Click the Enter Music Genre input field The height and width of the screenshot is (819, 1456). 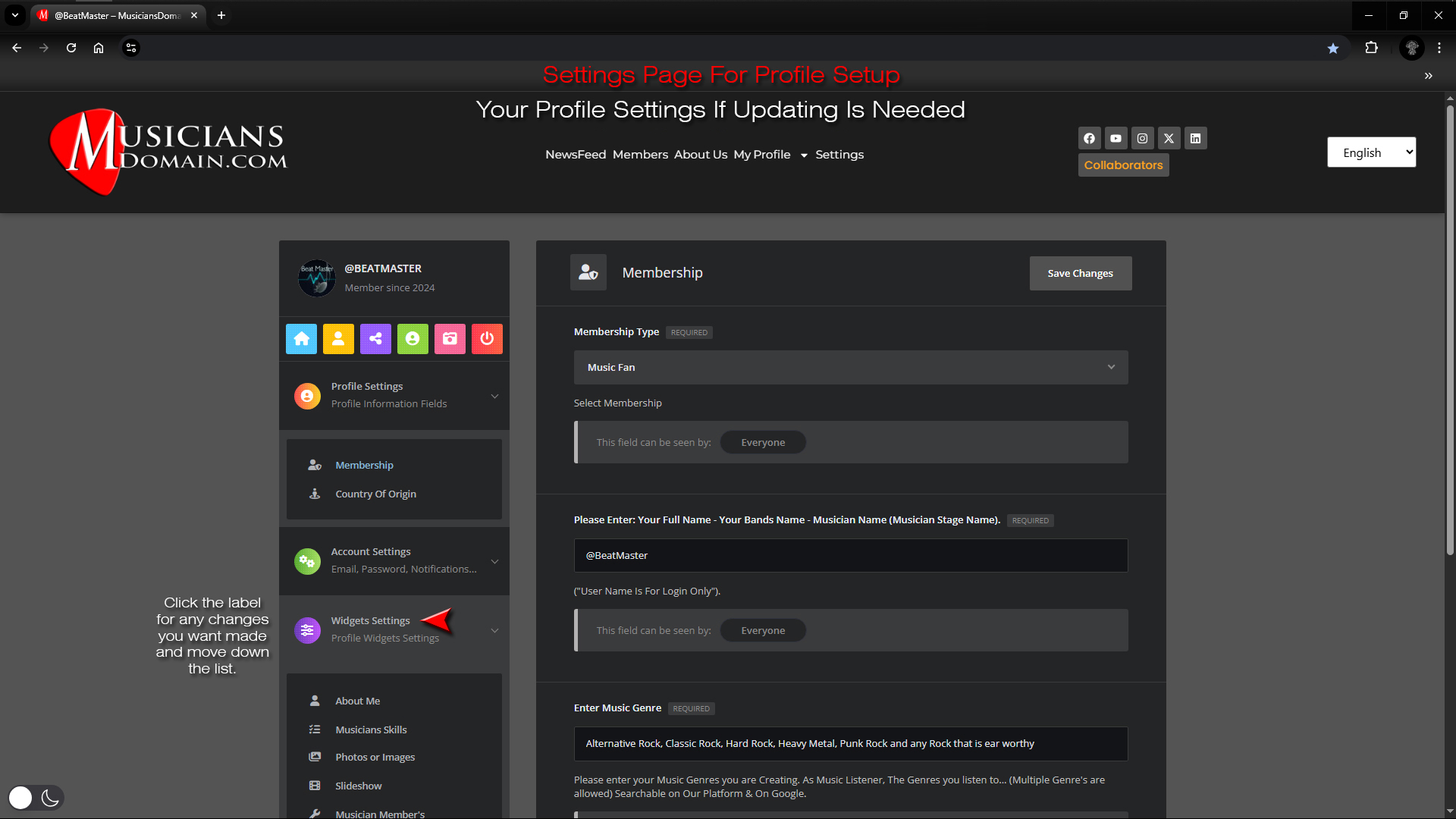[x=851, y=744]
